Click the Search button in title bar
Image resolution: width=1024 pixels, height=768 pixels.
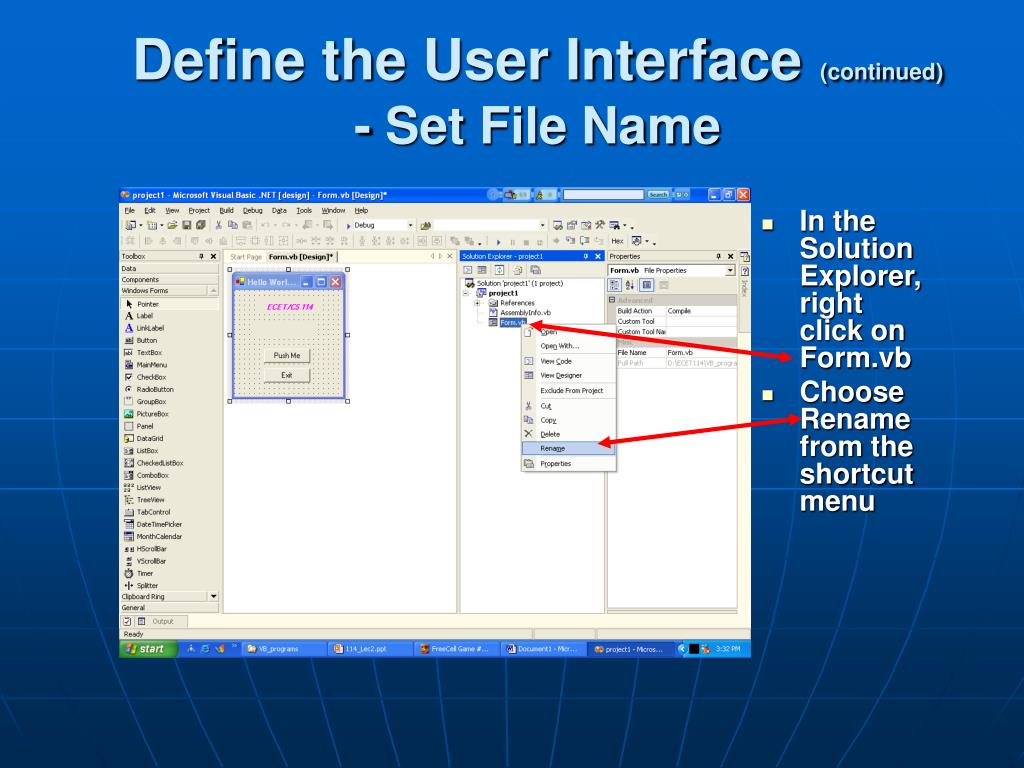[x=658, y=195]
